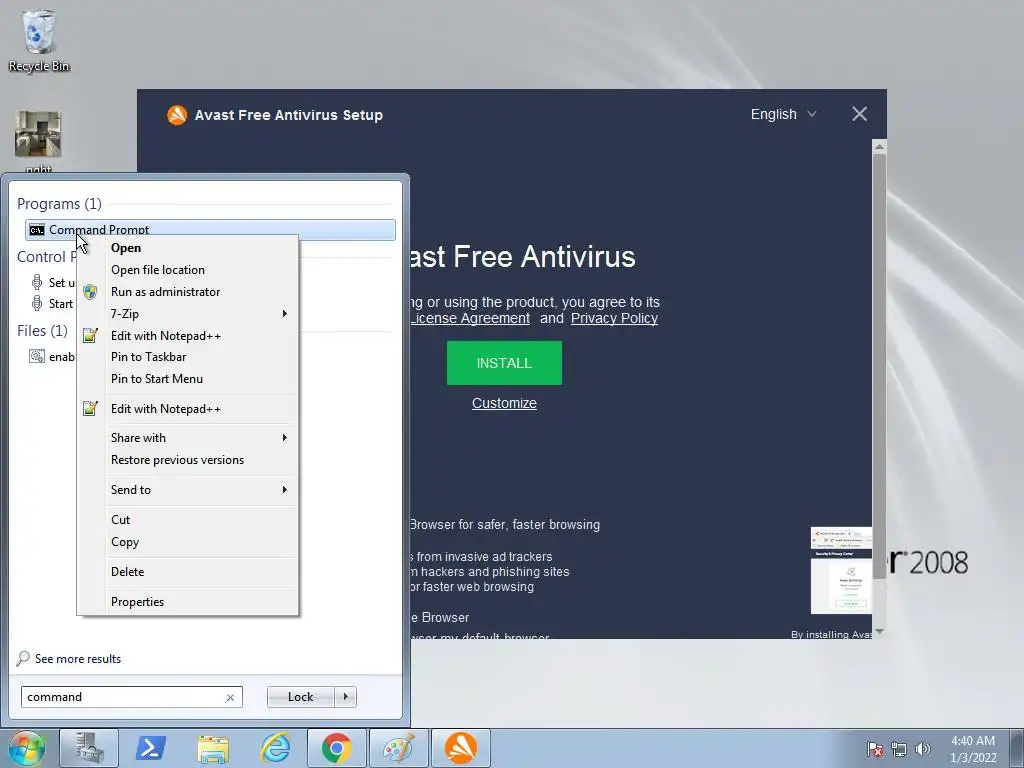This screenshot has height=768, width=1024.
Task: Open Server Manager from the taskbar
Action: [x=89, y=748]
